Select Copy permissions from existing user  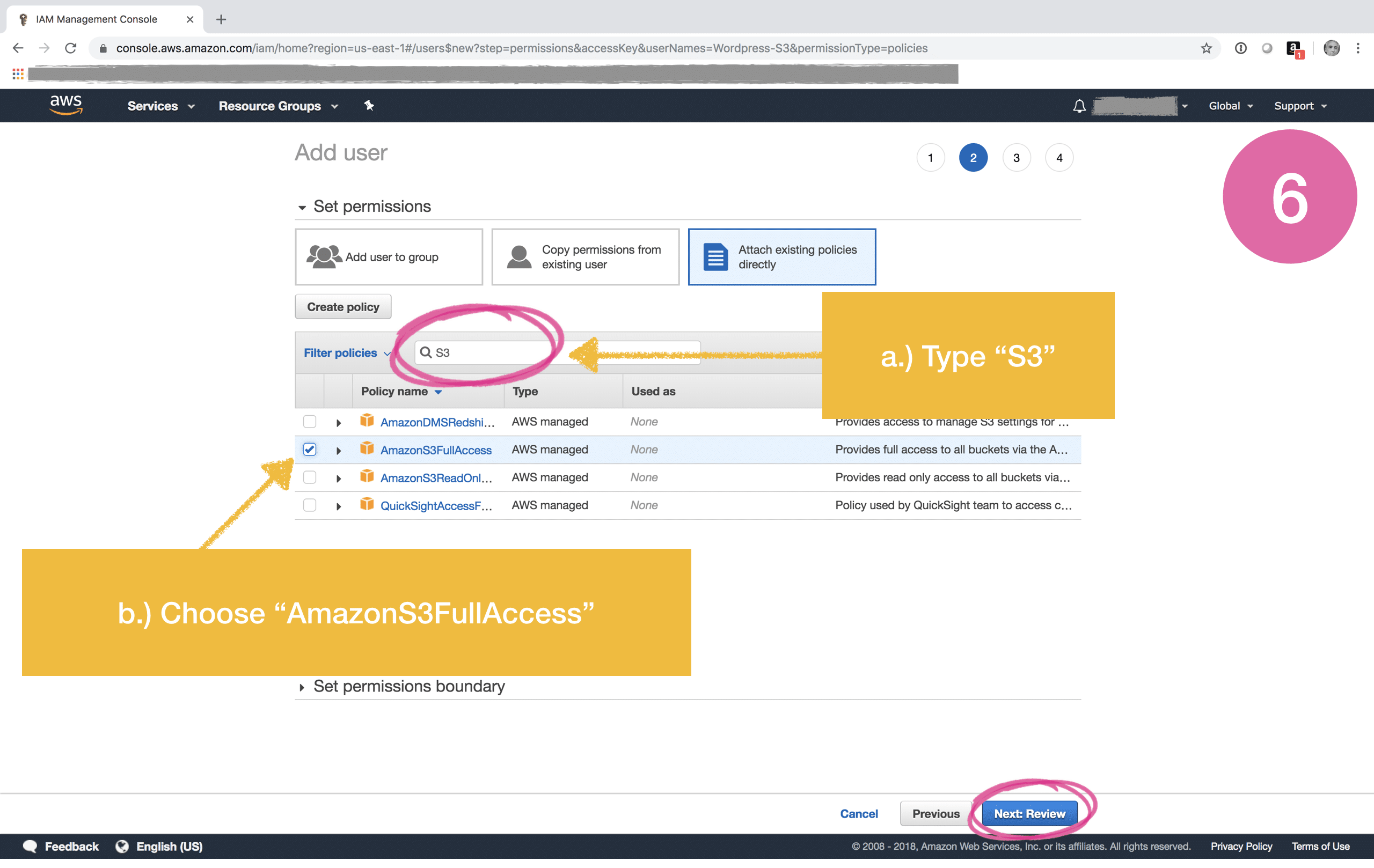(x=586, y=257)
